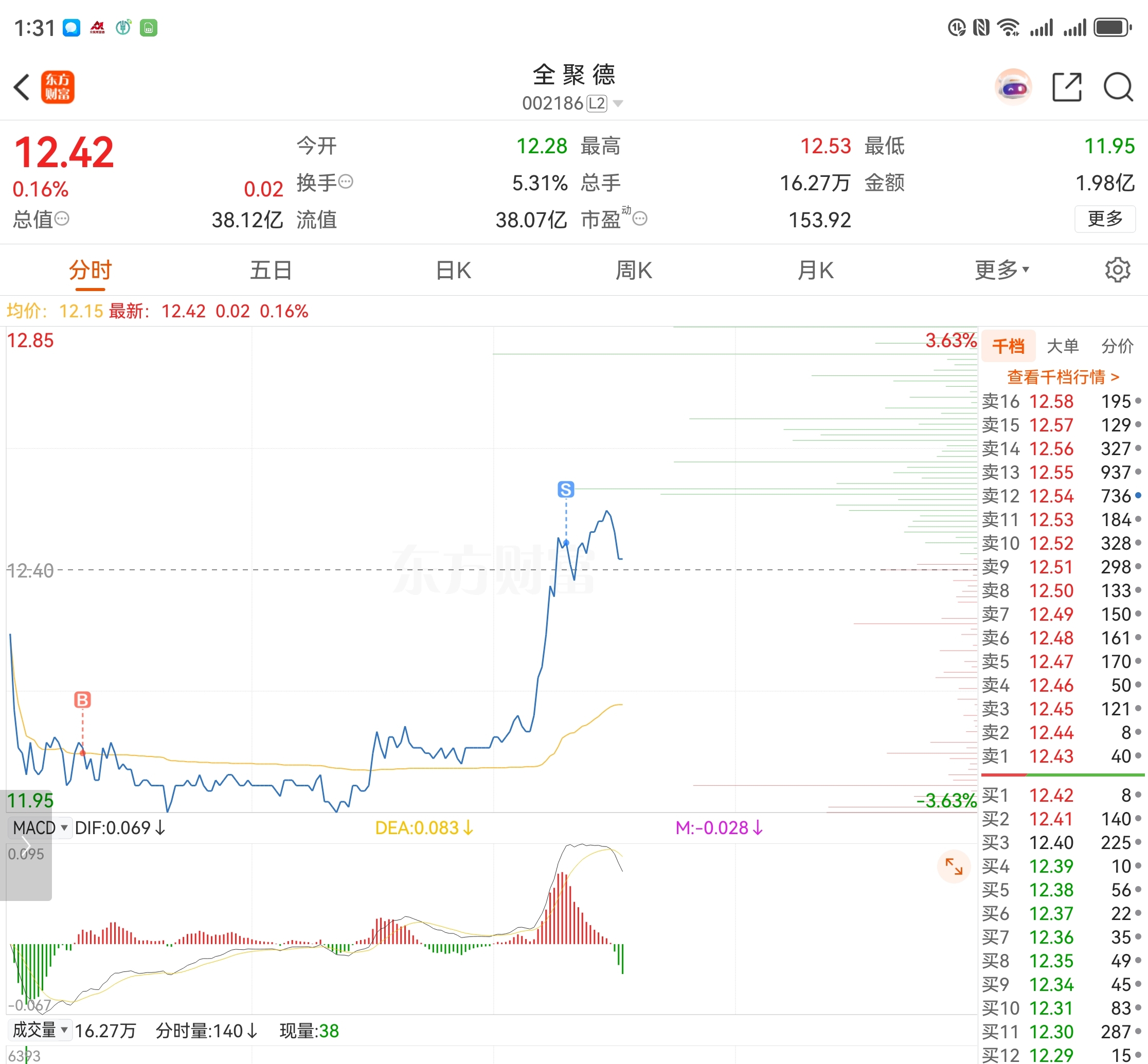Expand the 更多 chart period dropdown
This screenshot has width=1148, height=1064.
(1002, 269)
